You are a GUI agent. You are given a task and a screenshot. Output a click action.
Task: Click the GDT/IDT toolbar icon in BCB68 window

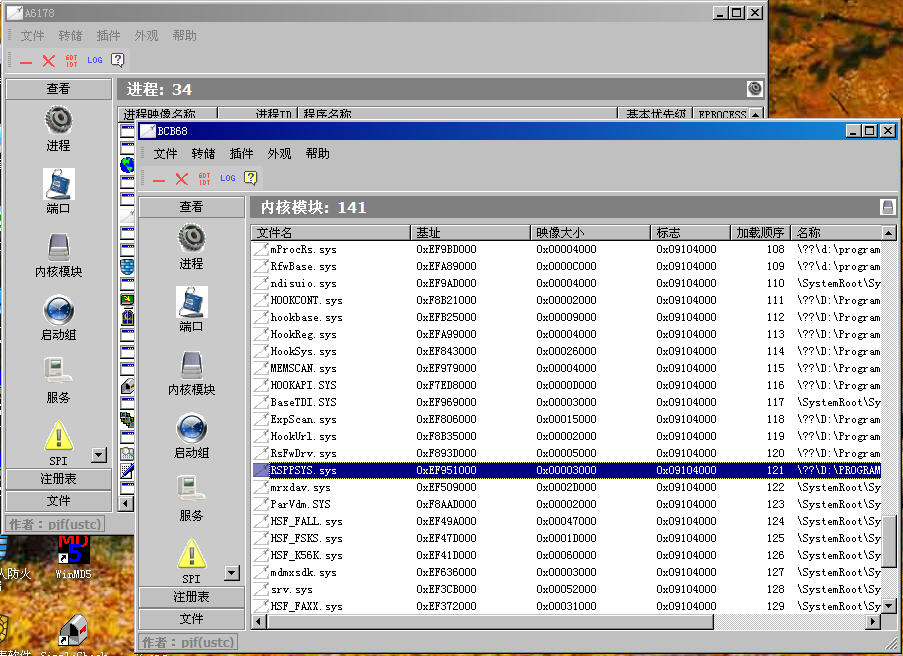(x=204, y=178)
